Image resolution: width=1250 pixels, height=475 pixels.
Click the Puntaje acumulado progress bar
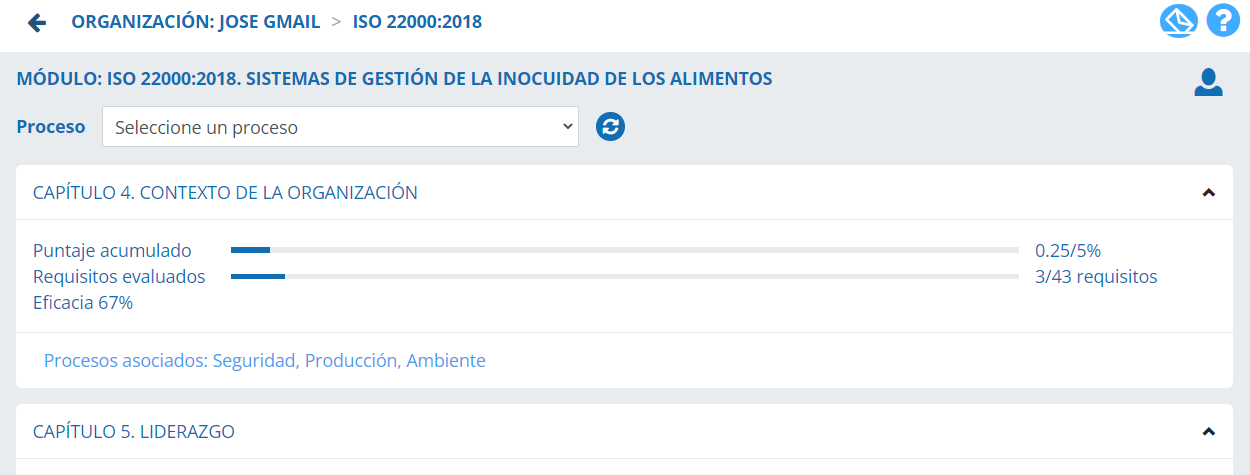[624, 250]
